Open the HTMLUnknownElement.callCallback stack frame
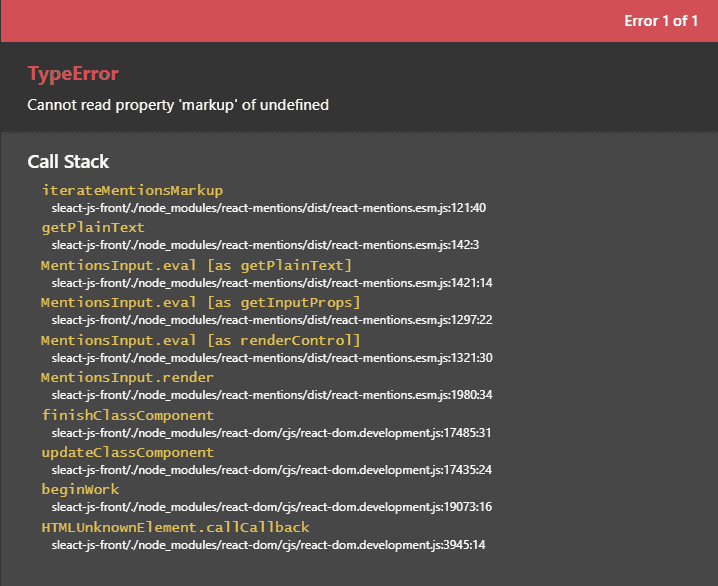Image resolution: width=718 pixels, height=586 pixels. (x=175, y=527)
